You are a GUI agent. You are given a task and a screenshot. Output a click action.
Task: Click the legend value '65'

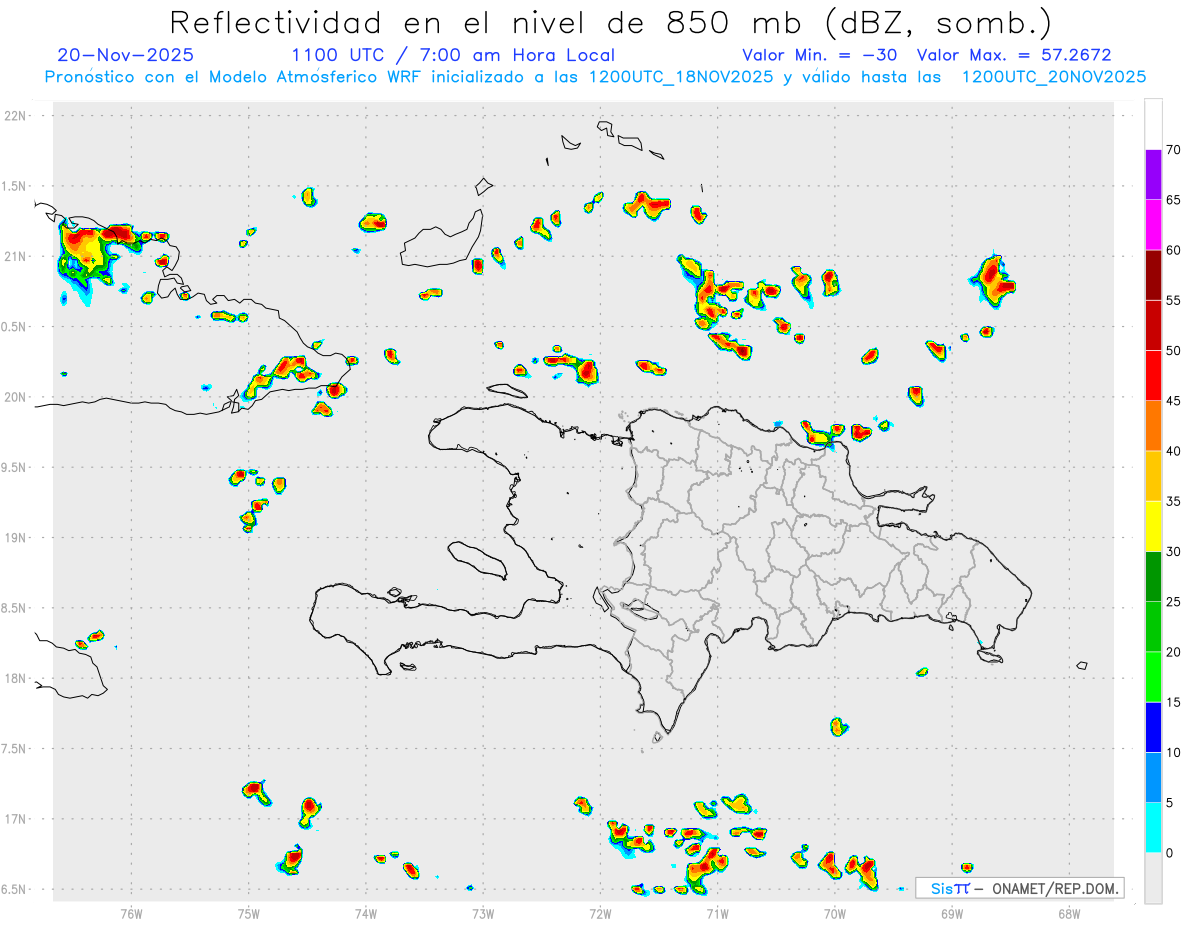click(1173, 200)
